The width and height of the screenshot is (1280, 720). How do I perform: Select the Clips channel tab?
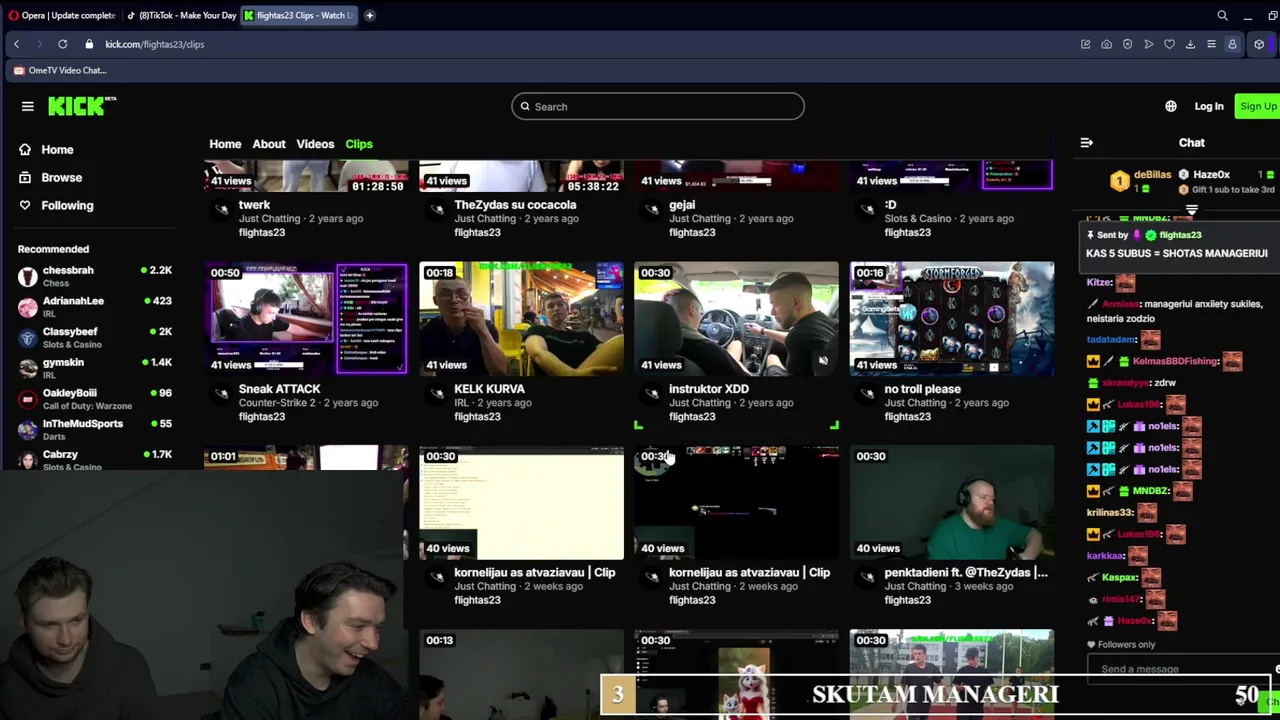click(x=359, y=144)
